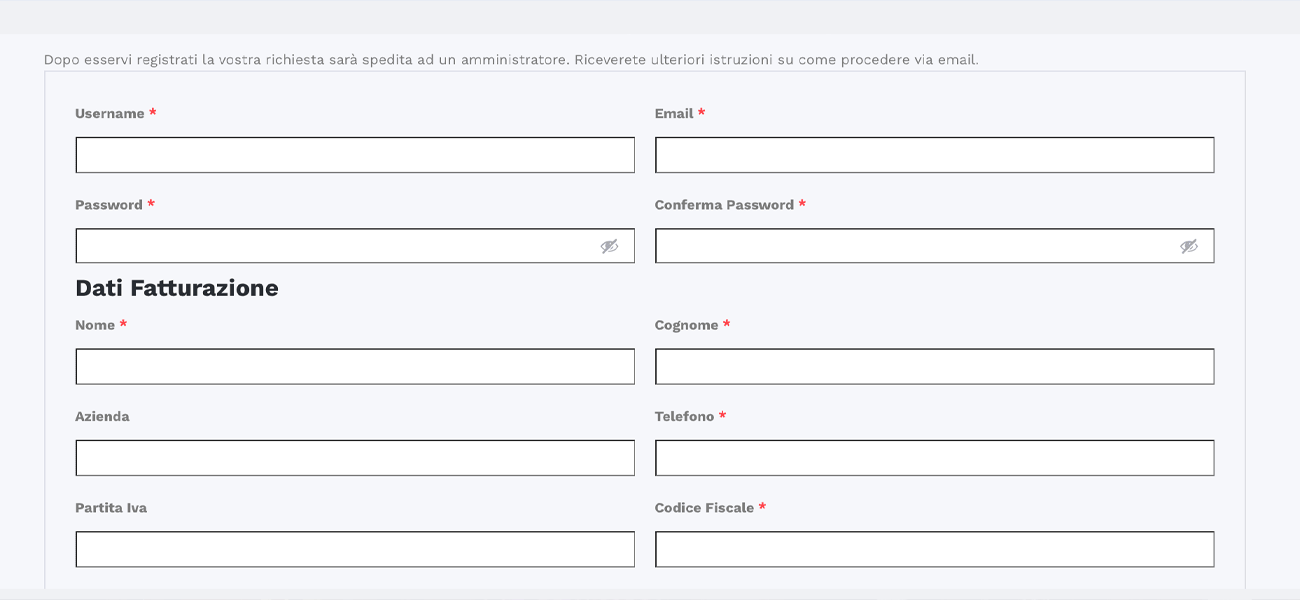Click the 'Email' label text

click(674, 114)
